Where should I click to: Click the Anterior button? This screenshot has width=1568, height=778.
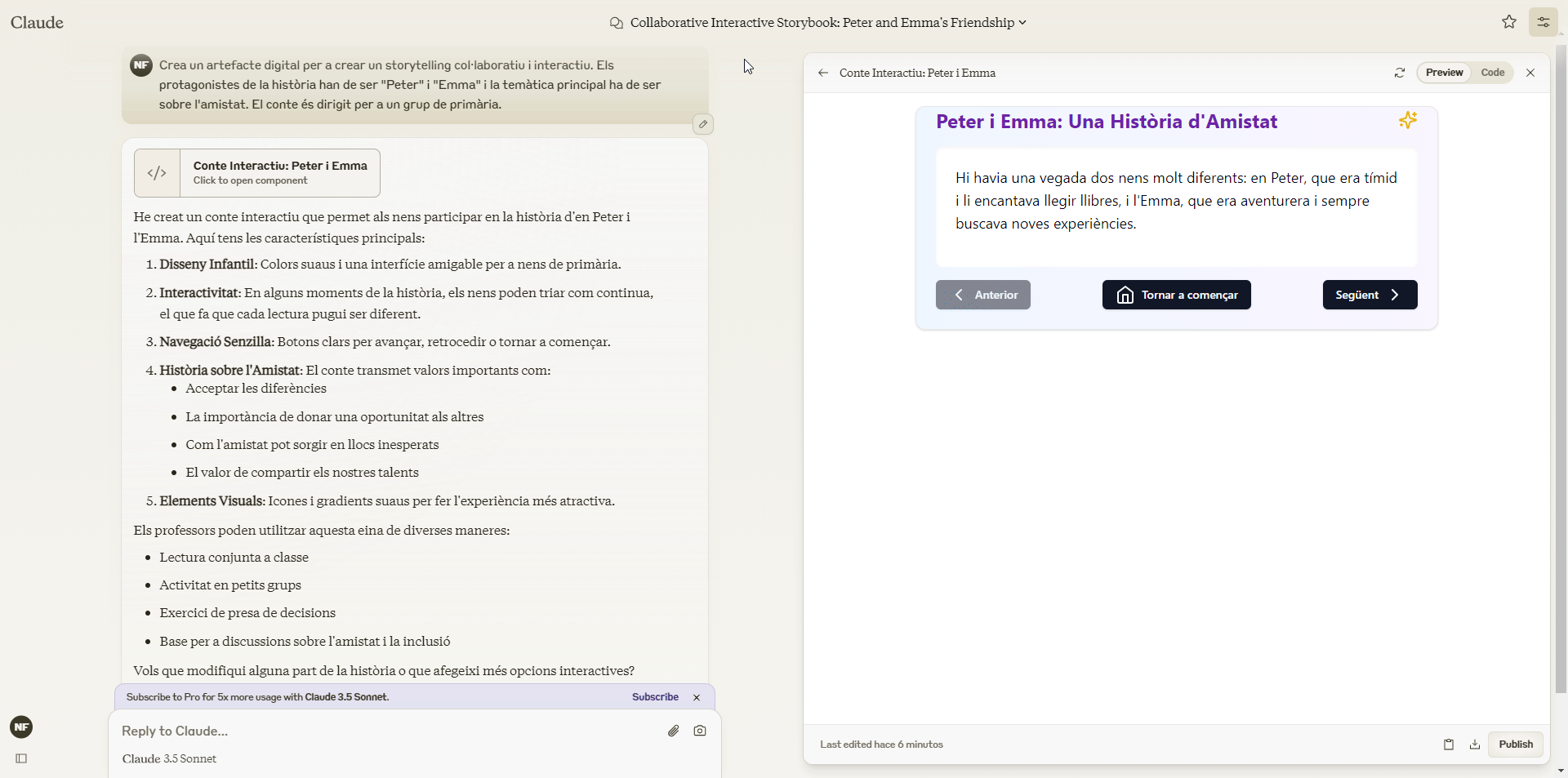point(982,295)
